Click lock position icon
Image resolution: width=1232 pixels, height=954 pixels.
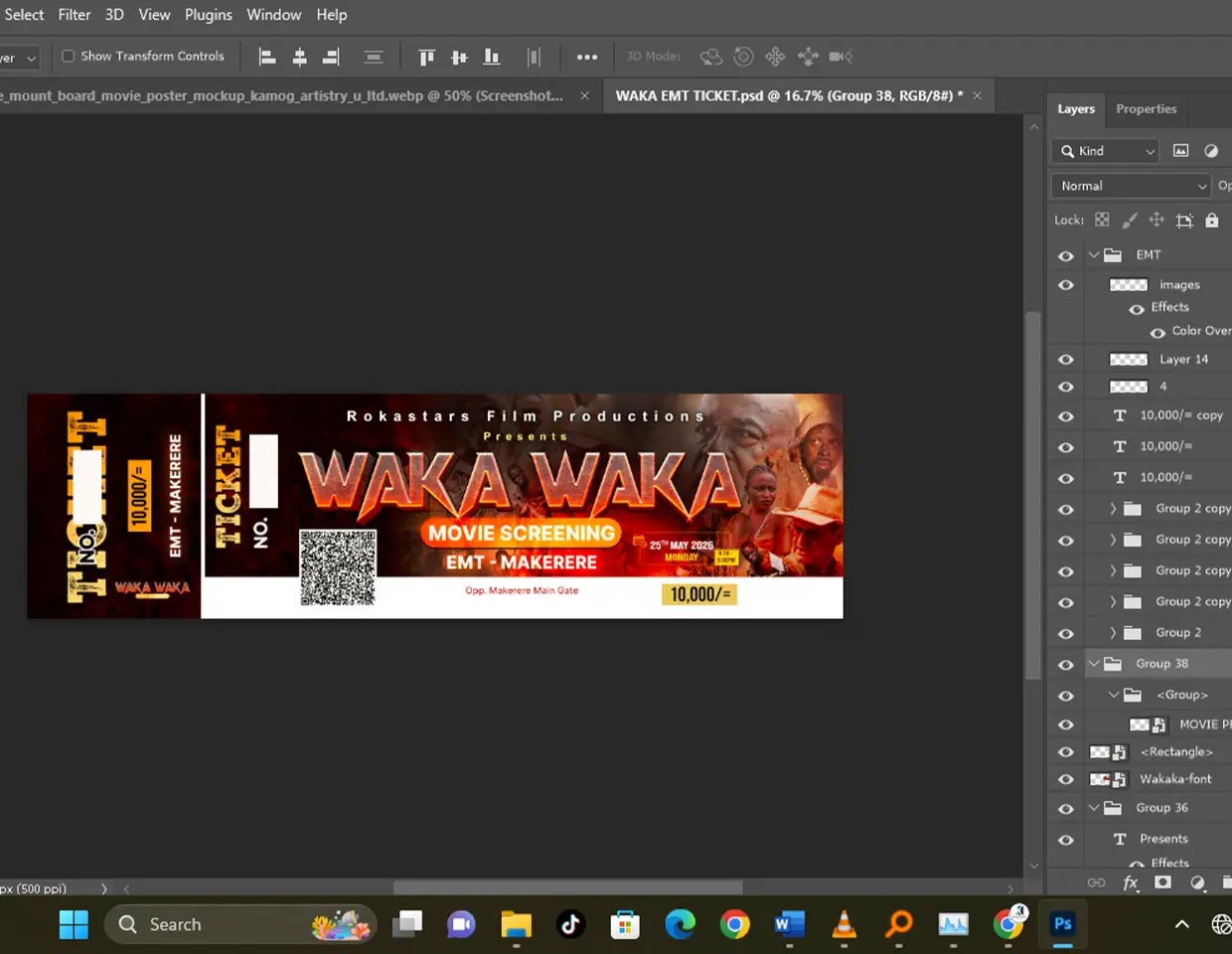pos(1156,220)
